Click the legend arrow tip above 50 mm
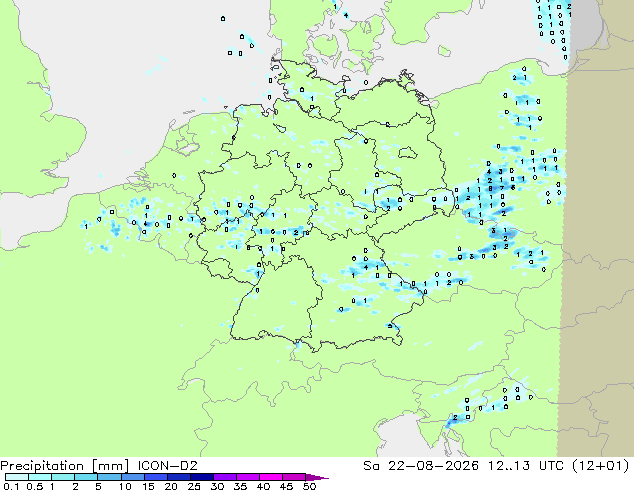The width and height of the screenshot is (634, 490). point(317,477)
